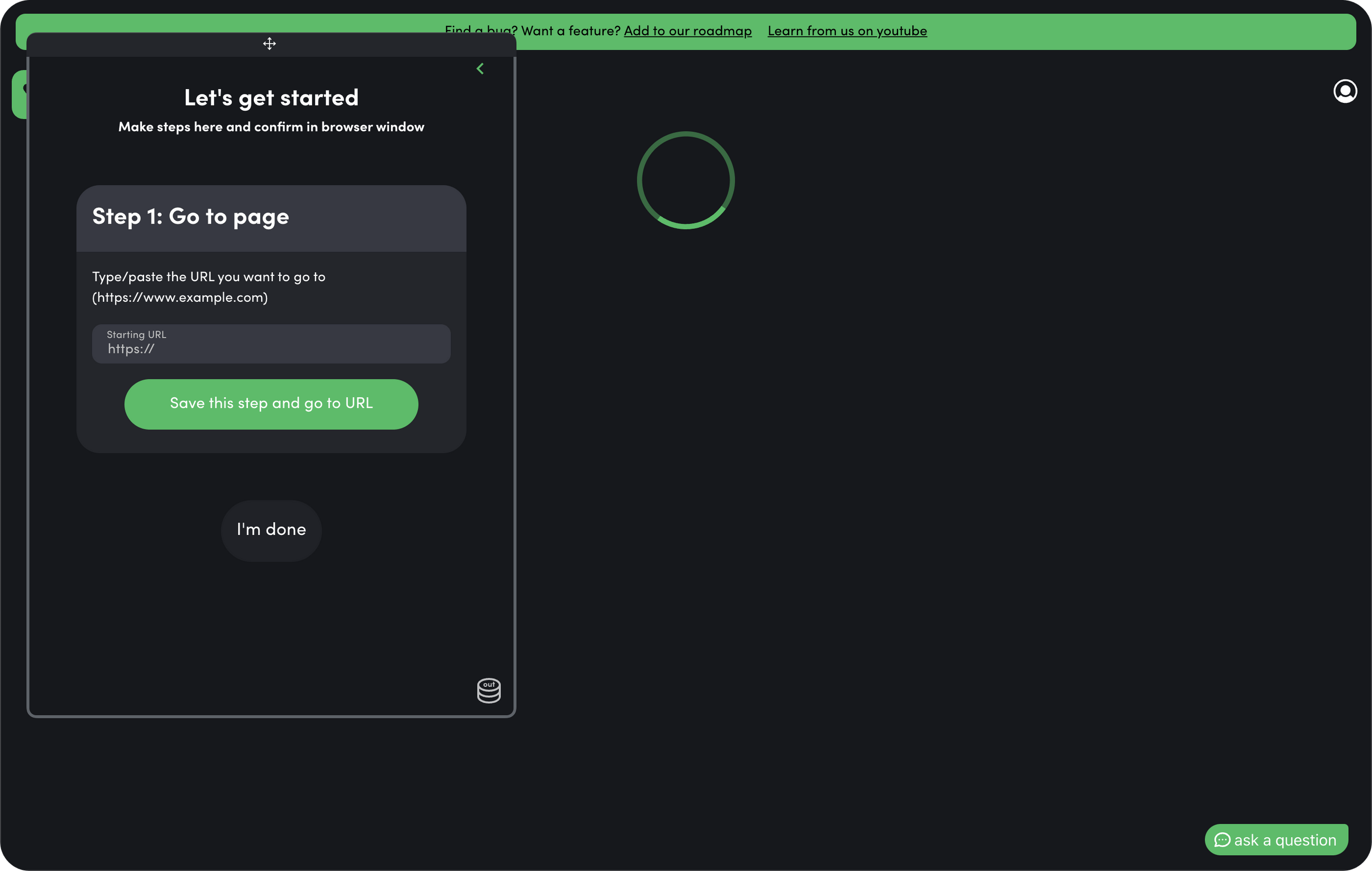
Task: Focus the Starting URL input field
Action: [x=271, y=349]
